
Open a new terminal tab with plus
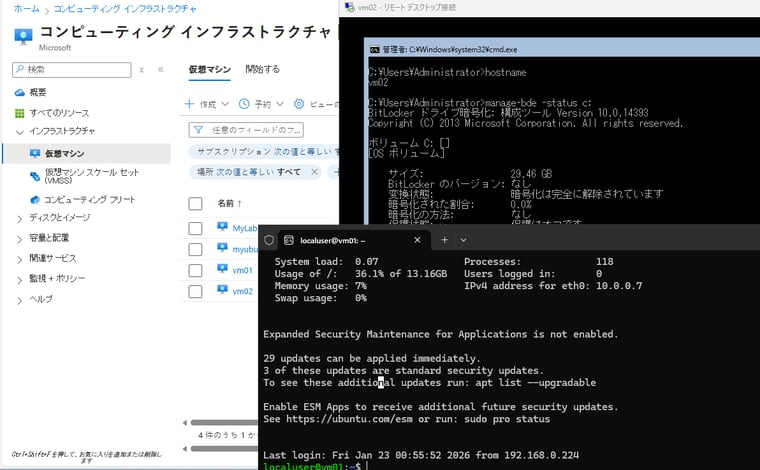444,240
